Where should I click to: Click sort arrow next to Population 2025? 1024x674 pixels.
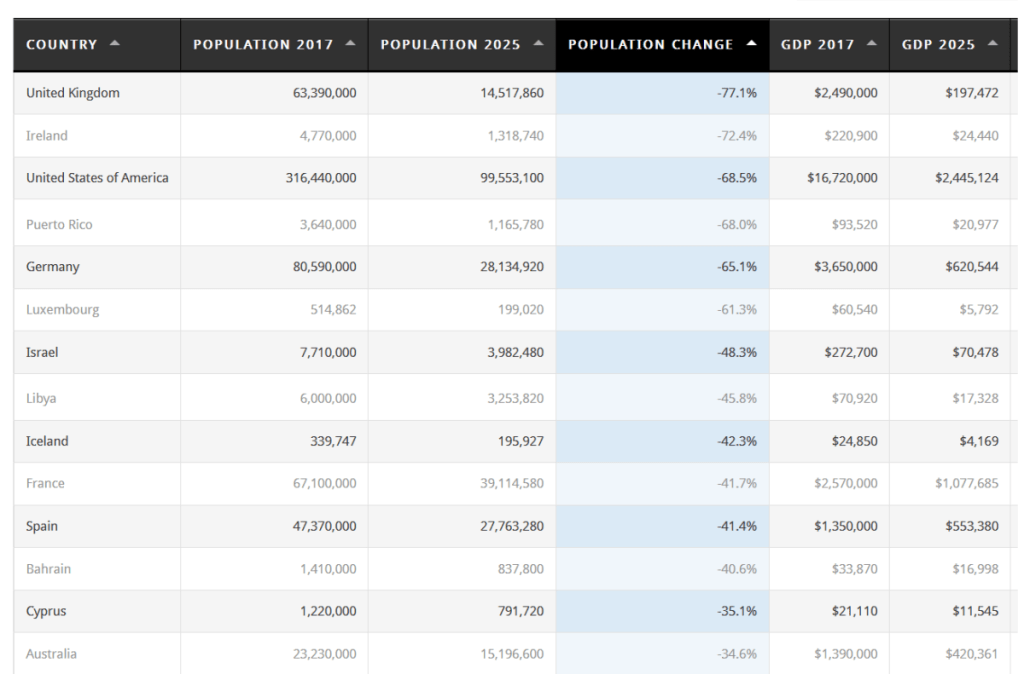point(538,43)
